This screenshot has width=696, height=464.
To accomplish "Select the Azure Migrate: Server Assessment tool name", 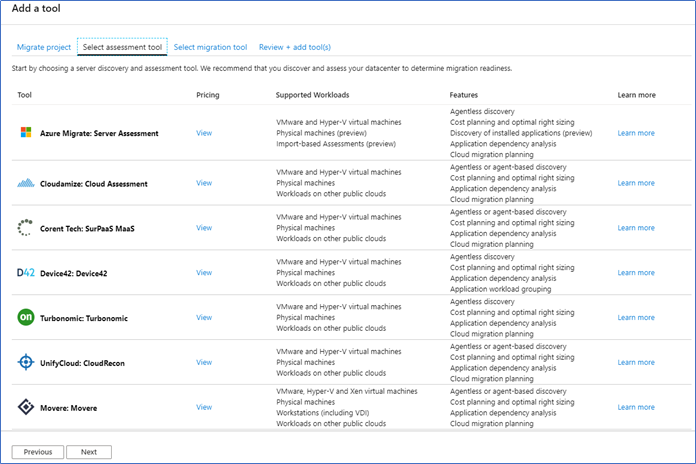I will click(x=99, y=133).
